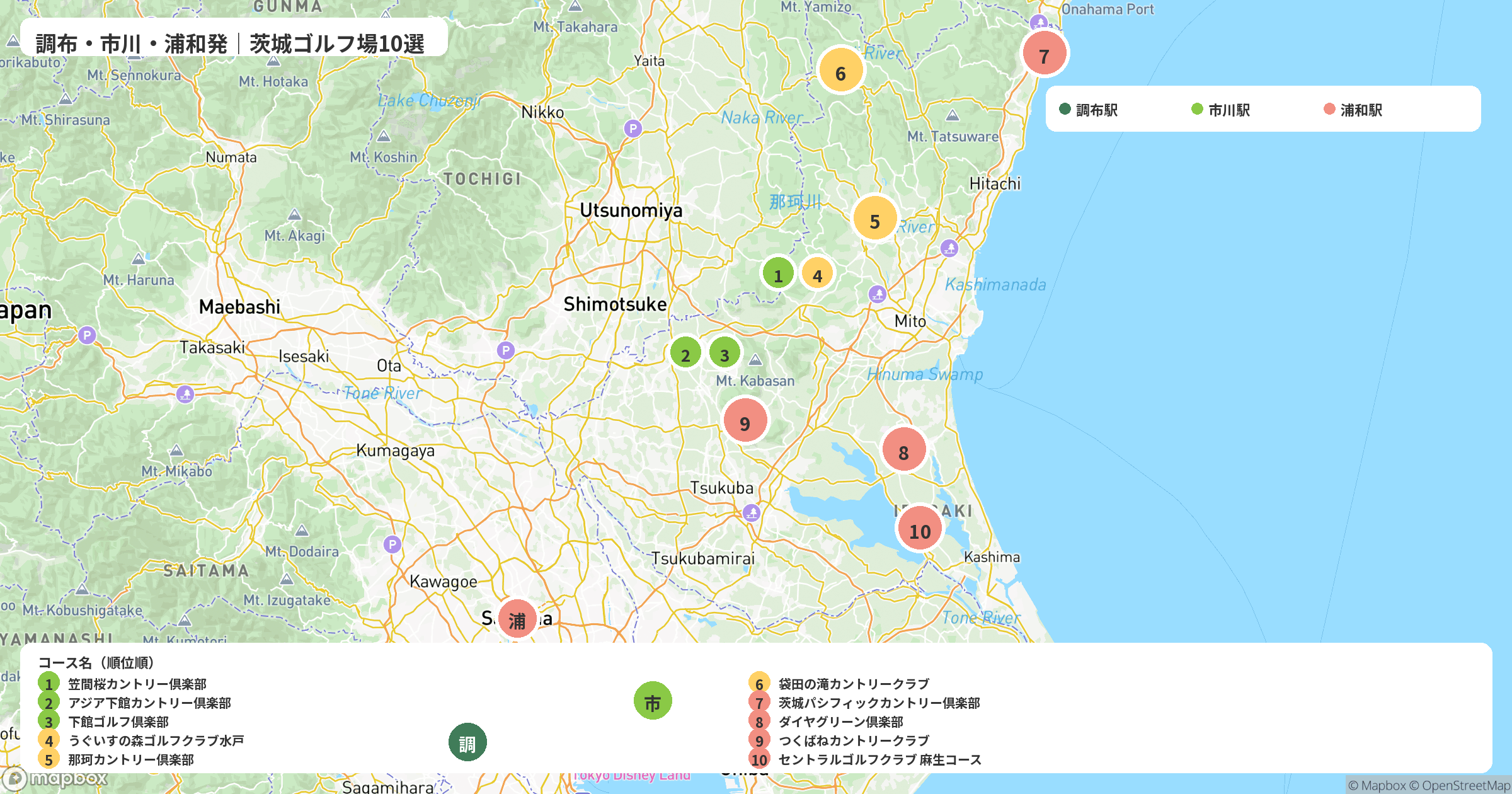Viewport: 1512px width, 794px height.
Task: Click the 浦和駅 legend dot
Action: point(1330,109)
